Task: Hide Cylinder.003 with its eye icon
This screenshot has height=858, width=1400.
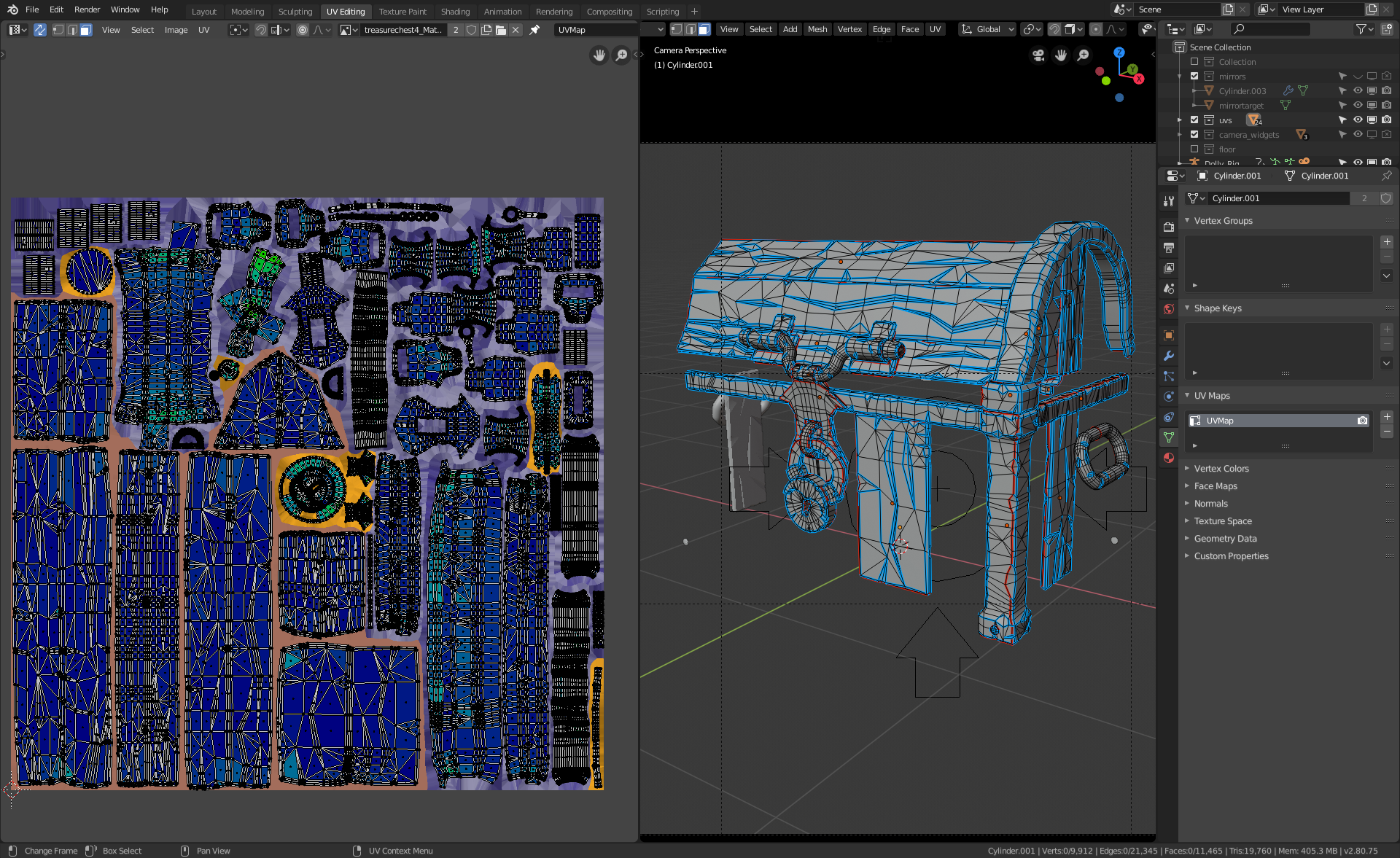Action: (x=1358, y=91)
